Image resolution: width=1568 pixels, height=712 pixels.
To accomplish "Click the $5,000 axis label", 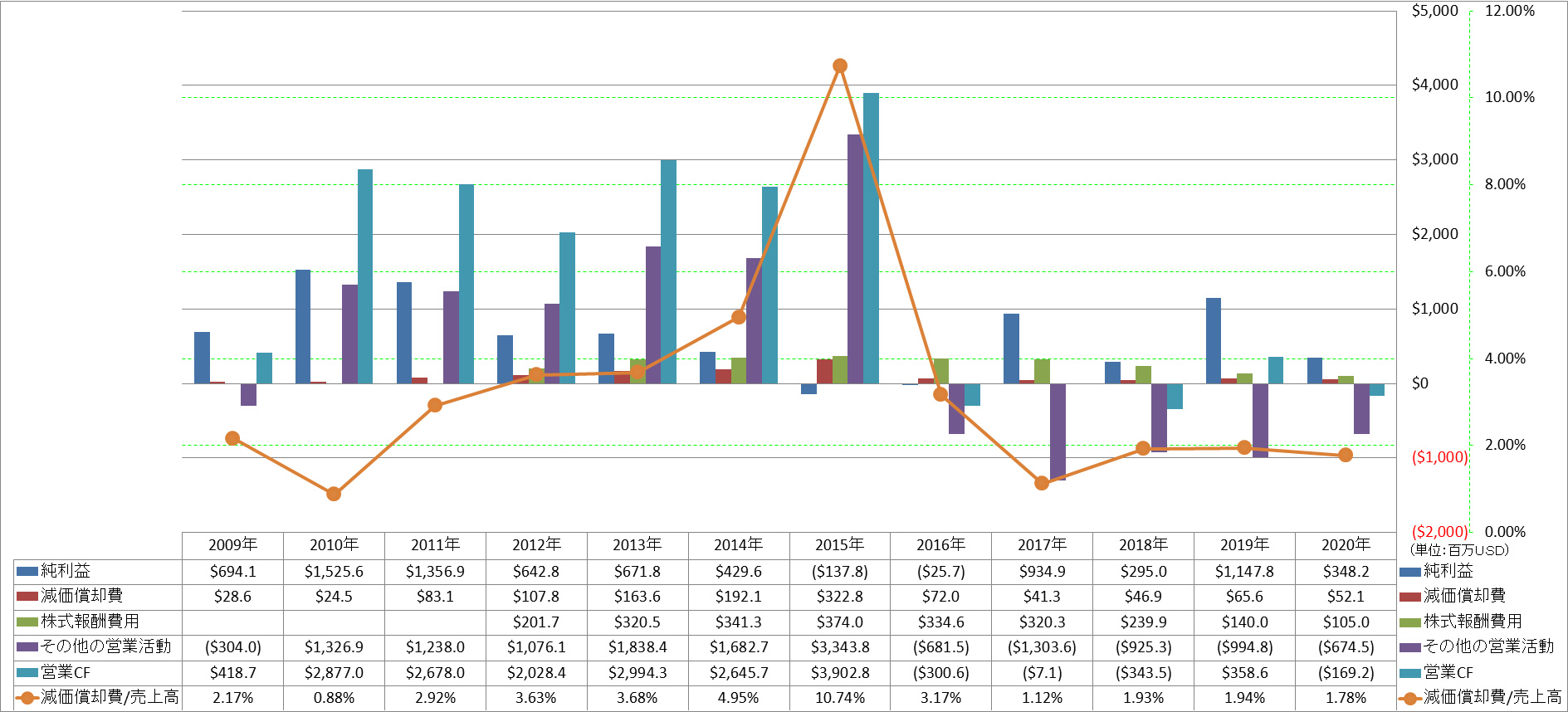I will coord(1435,11).
